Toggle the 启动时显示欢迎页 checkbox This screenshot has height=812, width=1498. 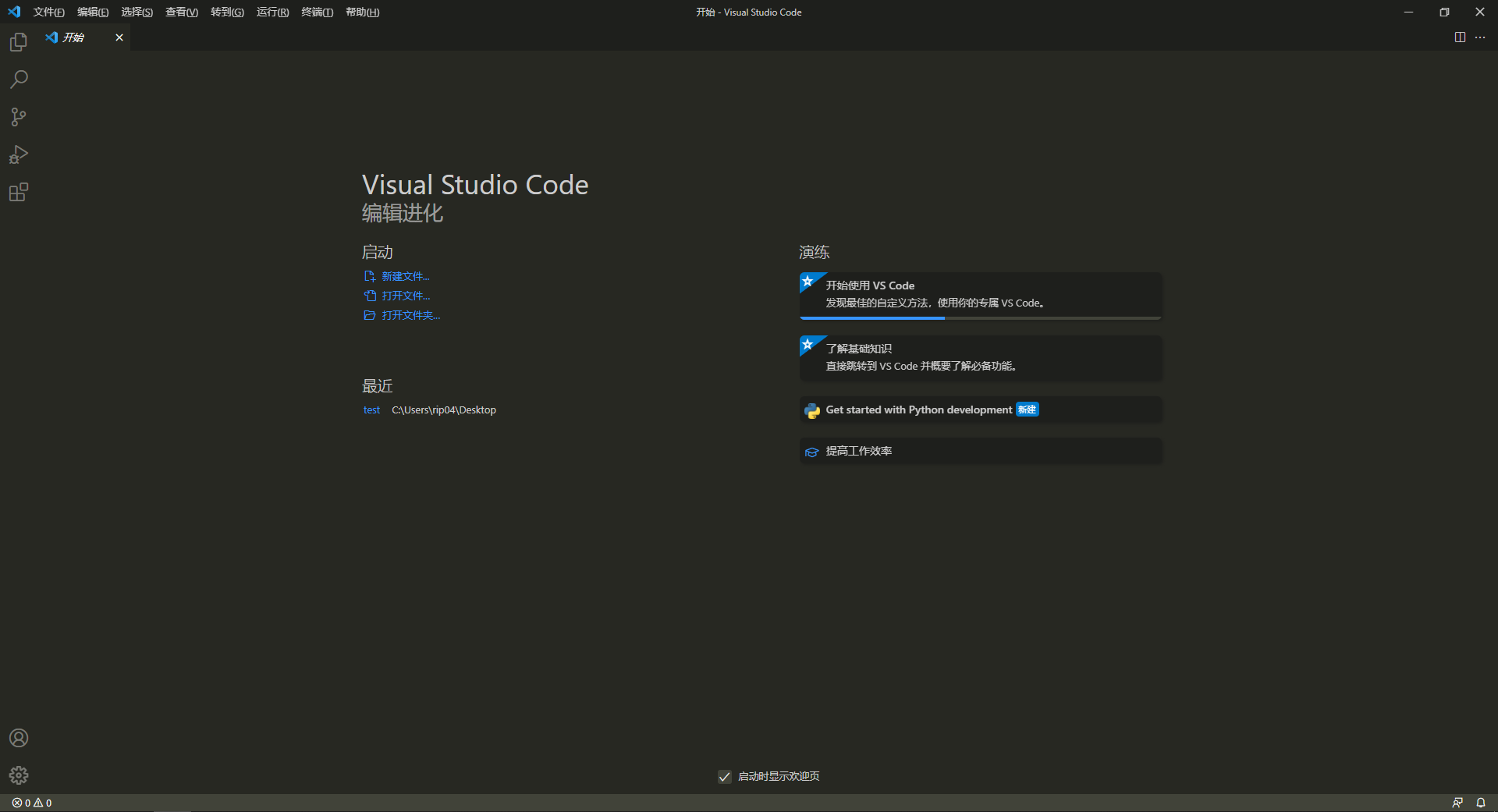725,776
